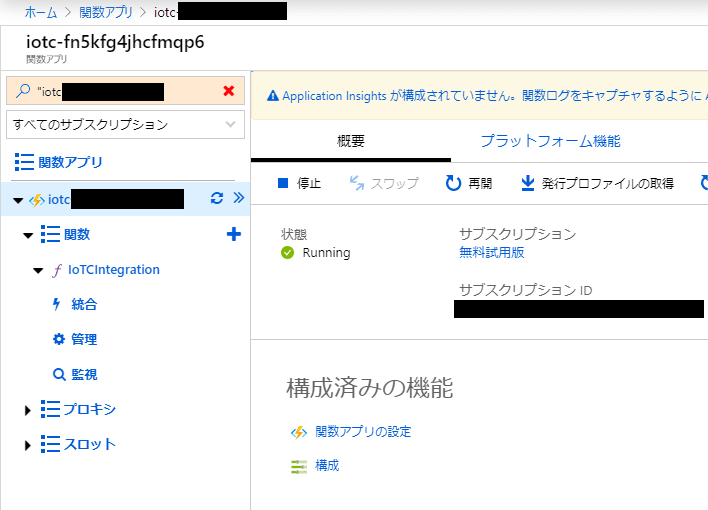
Task: Collapse the iotc function app node
Action: click(18, 200)
